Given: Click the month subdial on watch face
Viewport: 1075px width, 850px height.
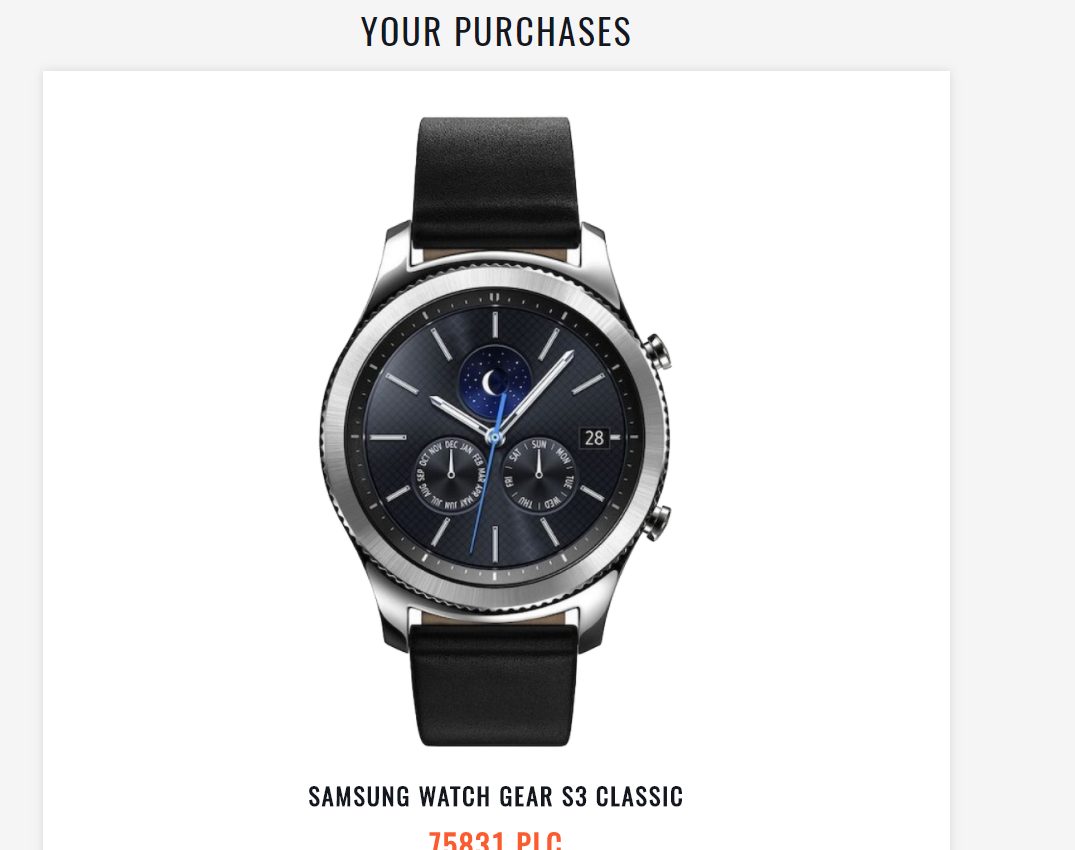Looking at the screenshot, I should coord(451,475).
